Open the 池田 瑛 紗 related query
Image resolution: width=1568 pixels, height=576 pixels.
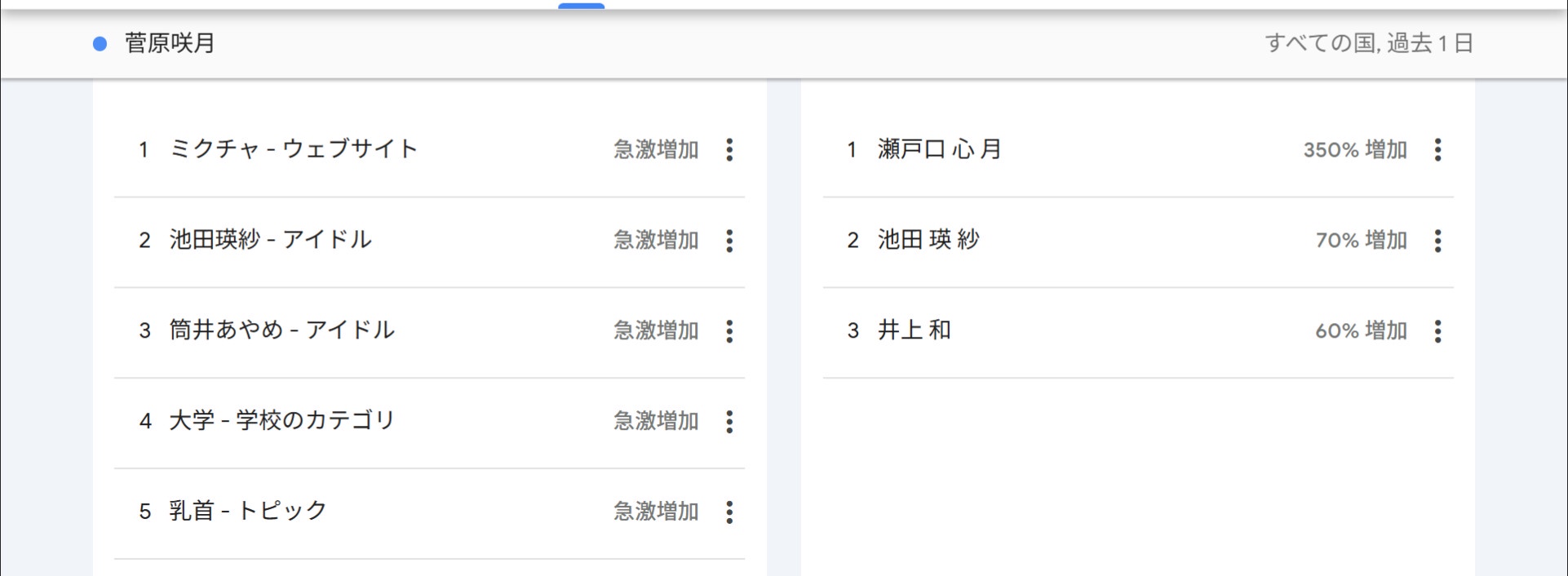(928, 240)
